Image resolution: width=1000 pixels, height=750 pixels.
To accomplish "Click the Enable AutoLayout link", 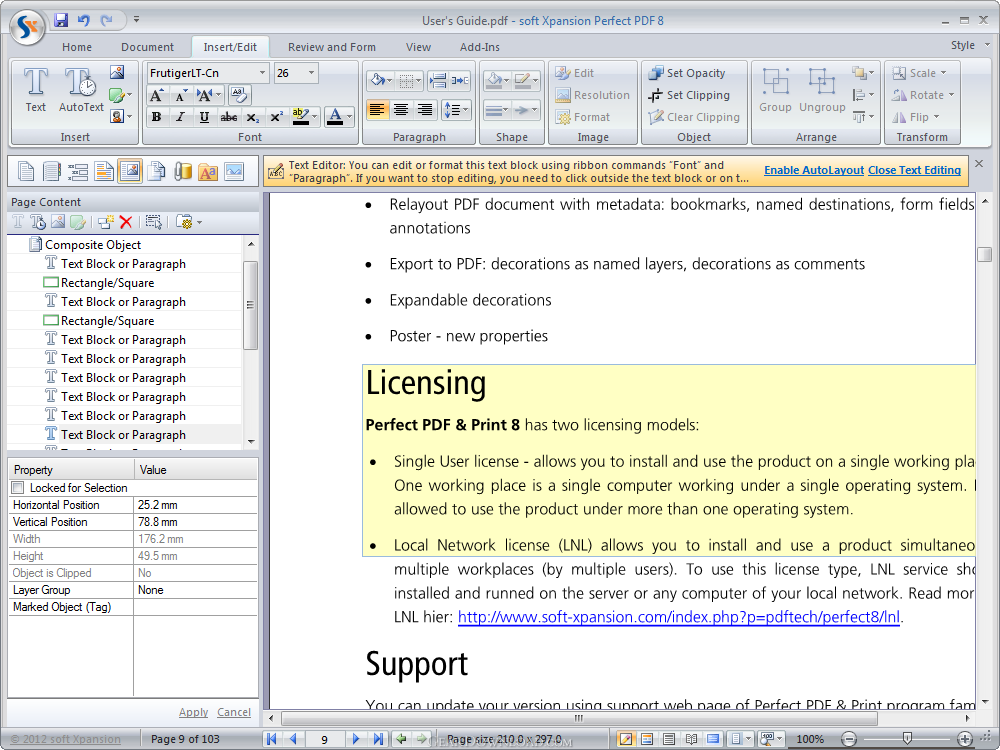I will coord(813,170).
